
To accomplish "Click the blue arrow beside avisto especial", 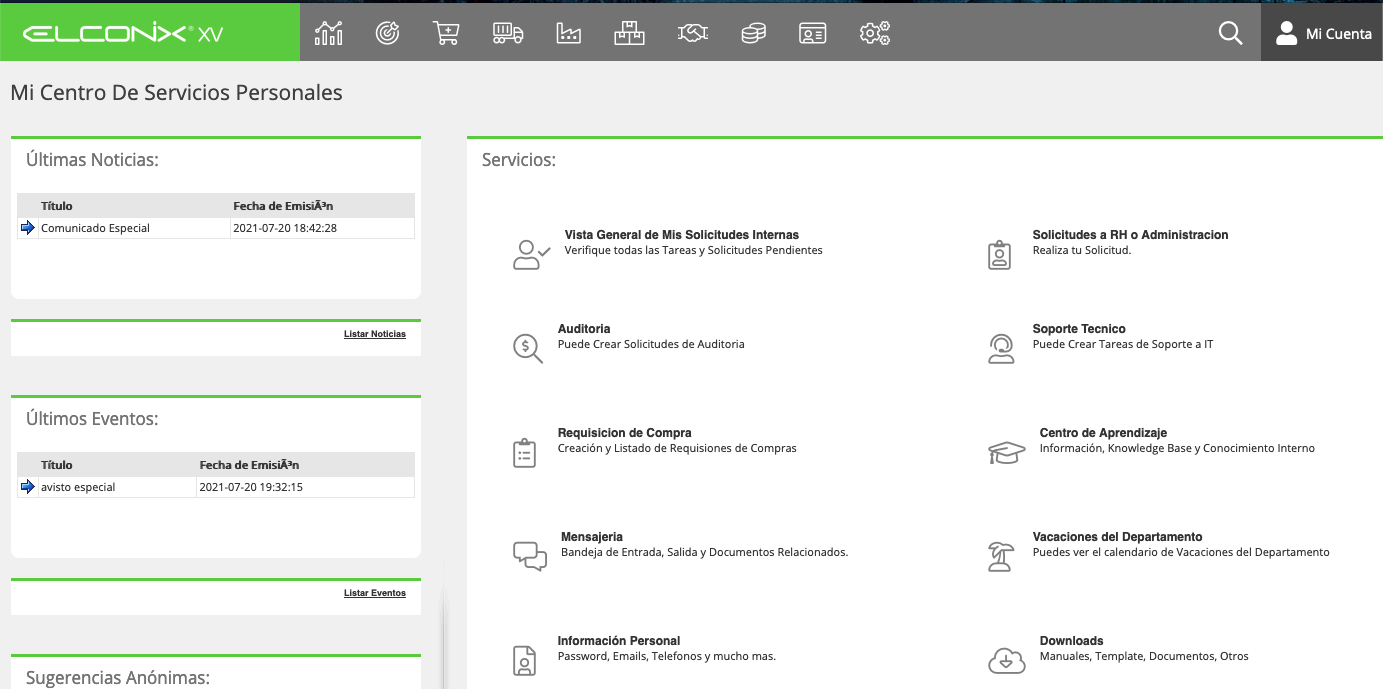I will coord(27,487).
